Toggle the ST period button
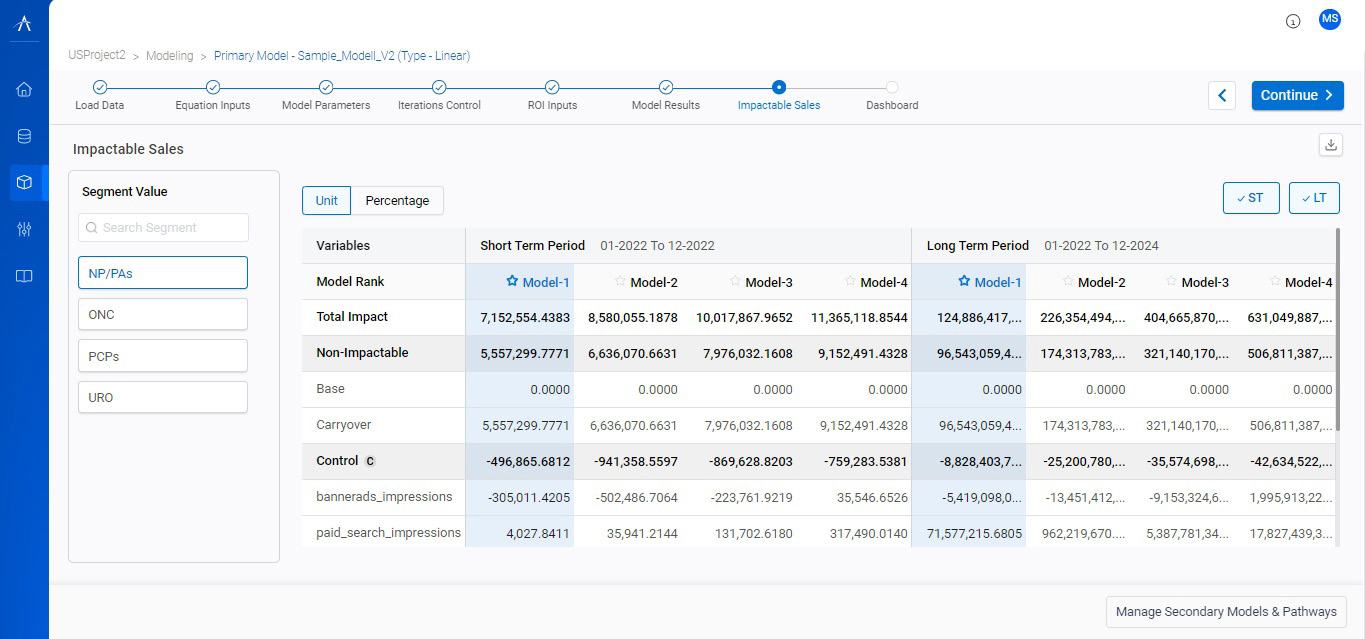This screenshot has height=639, width=1365. [x=1250, y=198]
